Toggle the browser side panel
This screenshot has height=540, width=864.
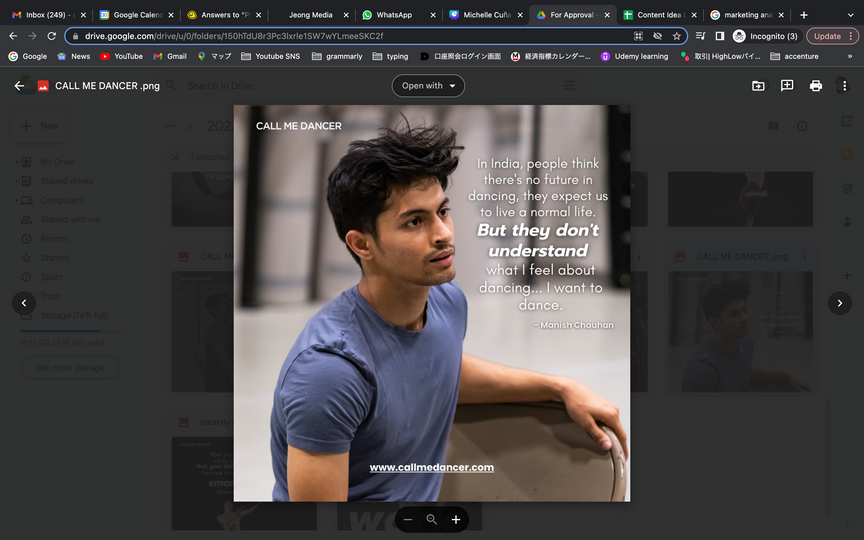(x=720, y=36)
